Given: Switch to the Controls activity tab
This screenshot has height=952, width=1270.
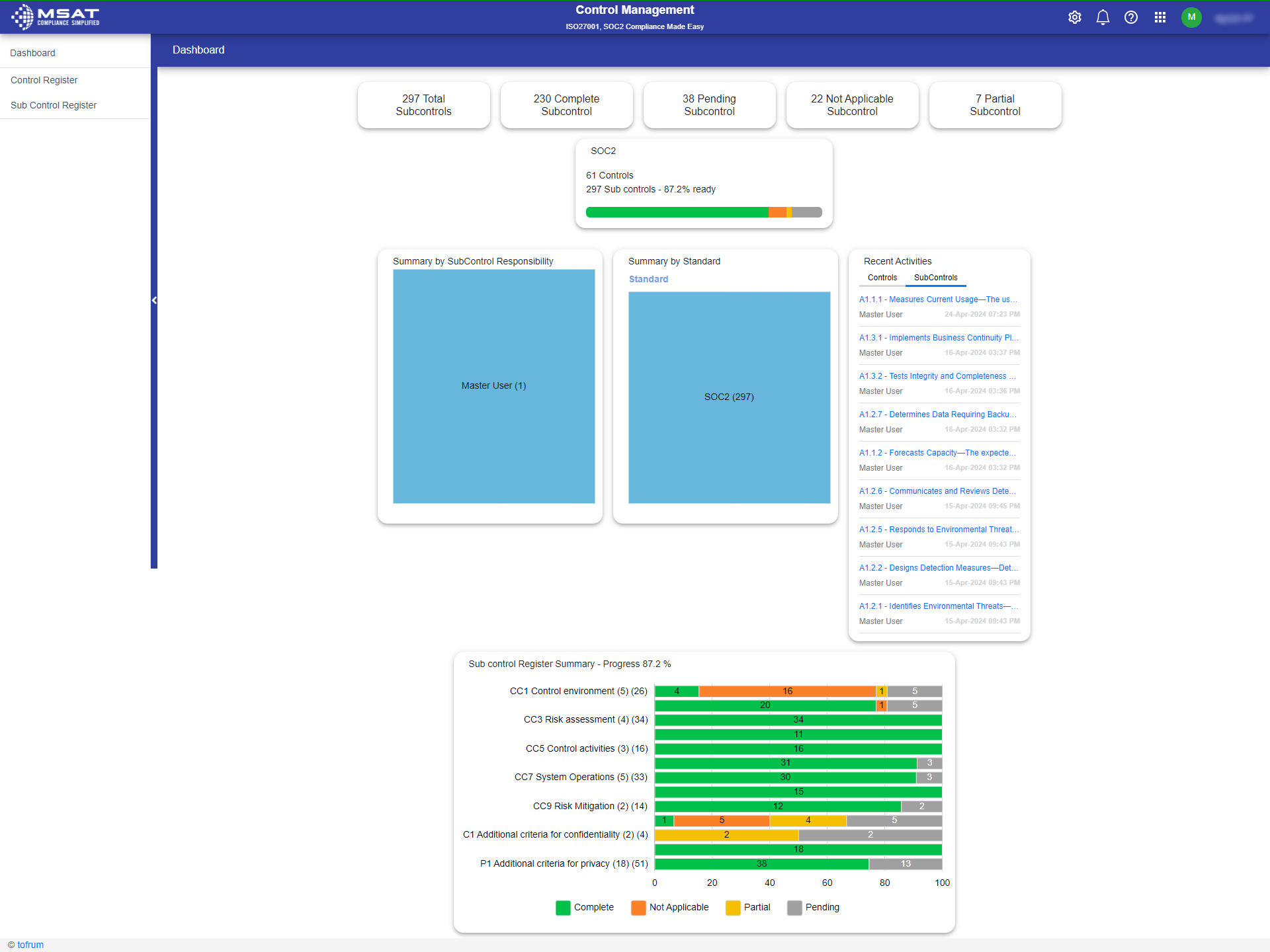Looking at the screenshot, I should 882,278.
